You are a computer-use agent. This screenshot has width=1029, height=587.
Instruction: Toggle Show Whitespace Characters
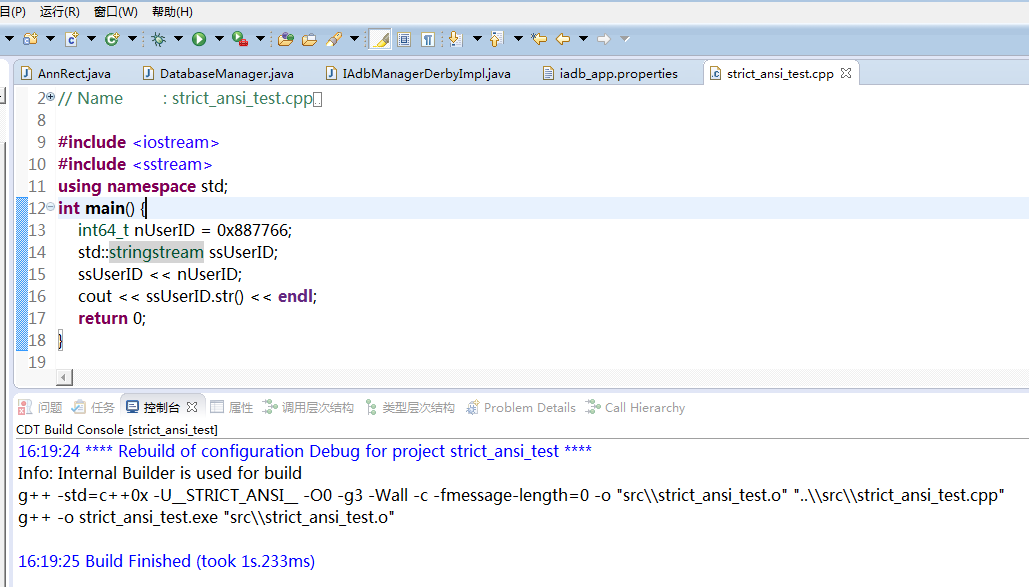click(x=428, y=39)
